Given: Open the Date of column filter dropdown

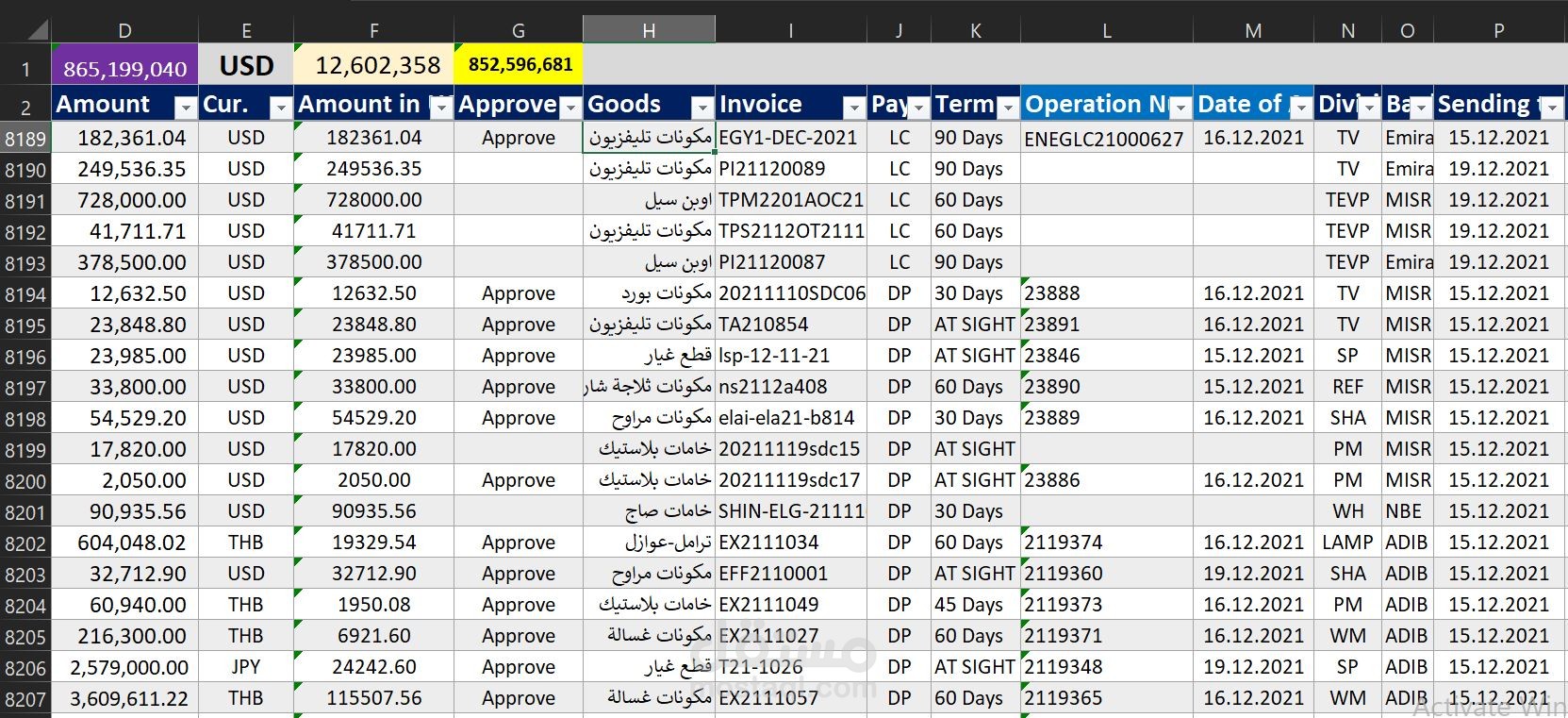Looking at the screenshot, I should click(1301, 107).
